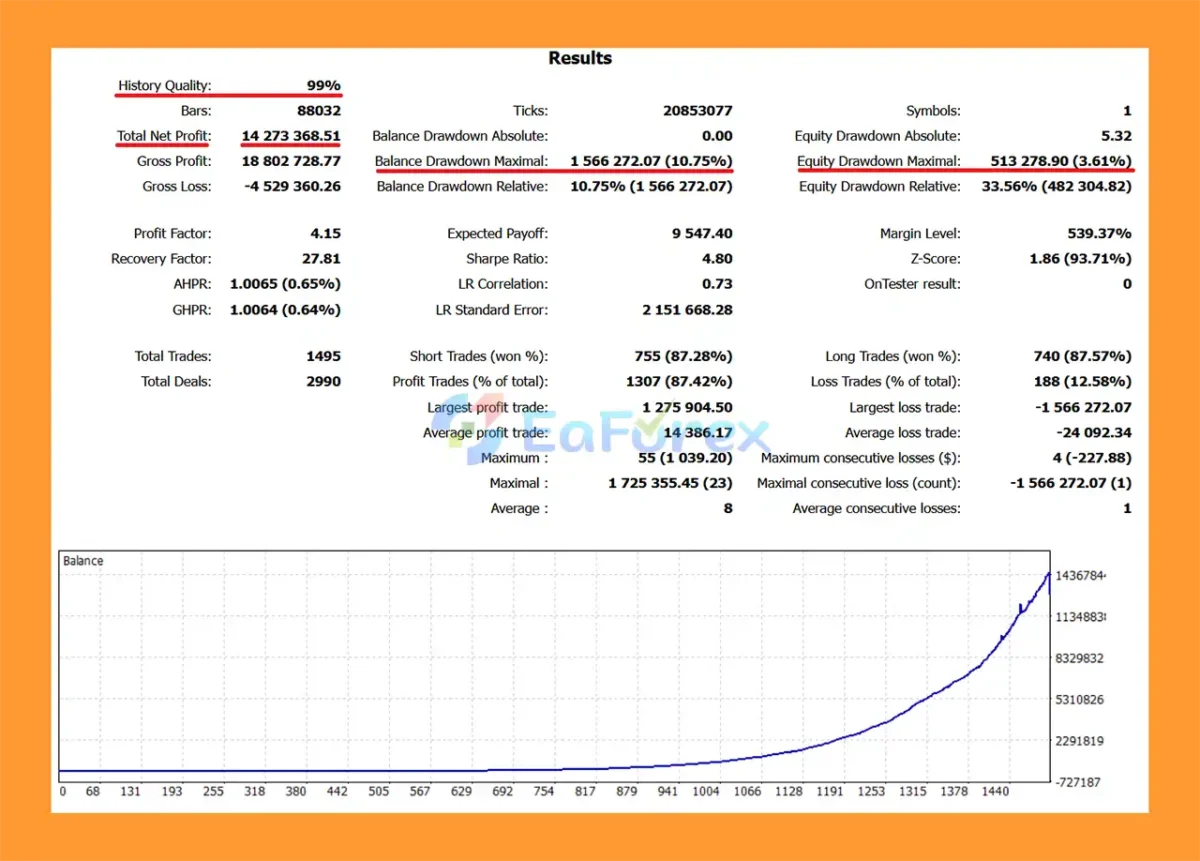Select the Equity Drawdown Maximal value "513 278.90 (3.61%)"
The height and width of the screenshot is (861, 1200).
point(1061,161)
